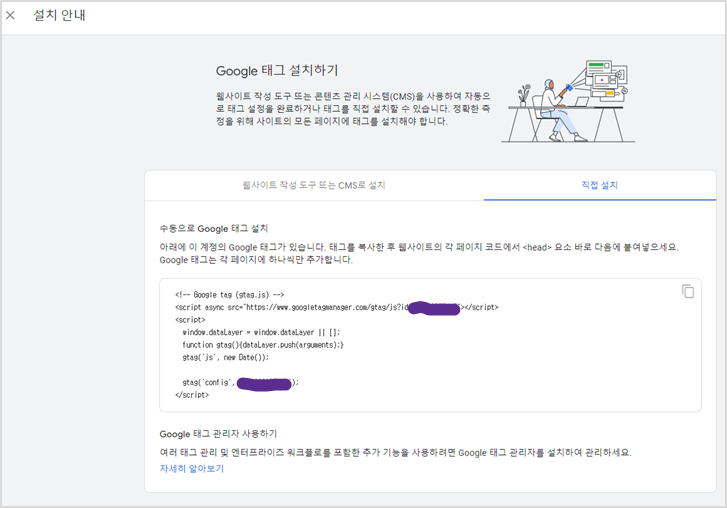Click the <!-- Google tag (gtag.js) --> code line
Screen dimensions: 727x508
(230, 295)
